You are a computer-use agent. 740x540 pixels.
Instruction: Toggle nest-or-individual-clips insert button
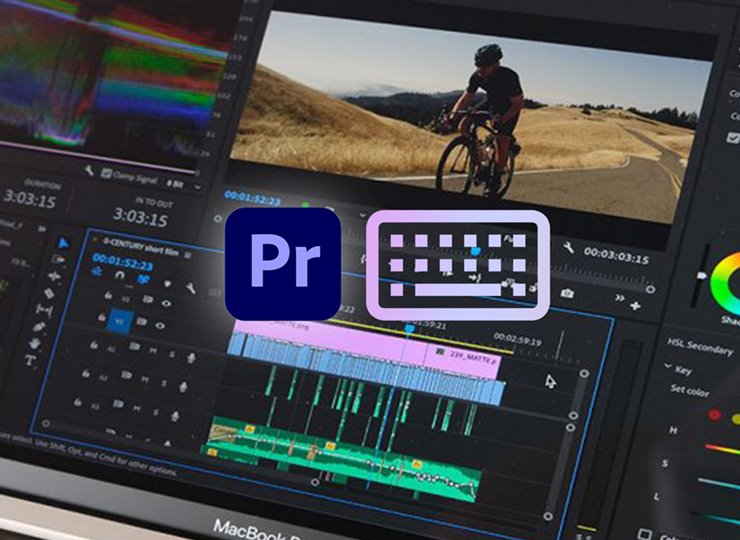pos(97,271)
